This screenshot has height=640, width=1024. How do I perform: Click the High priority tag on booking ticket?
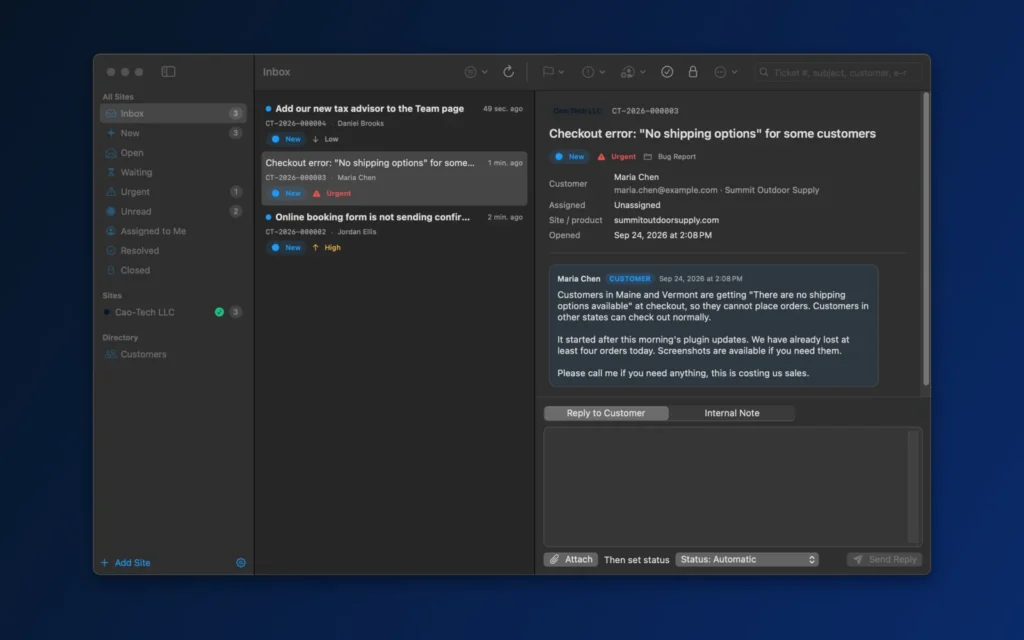pos(327,248)
